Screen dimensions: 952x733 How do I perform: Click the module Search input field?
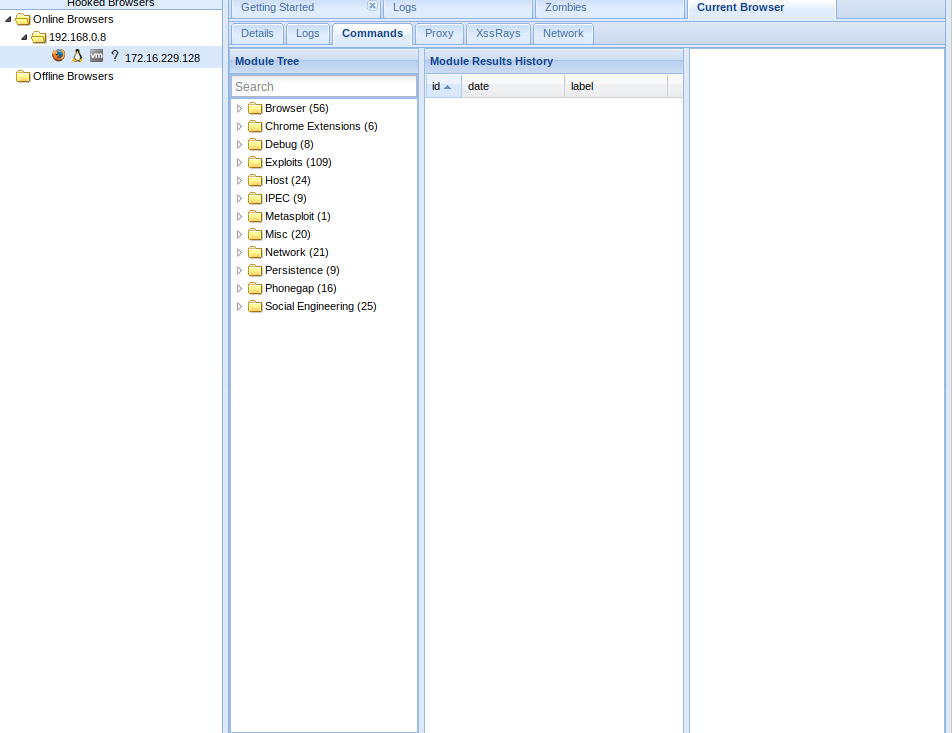[x=324, y=87]
